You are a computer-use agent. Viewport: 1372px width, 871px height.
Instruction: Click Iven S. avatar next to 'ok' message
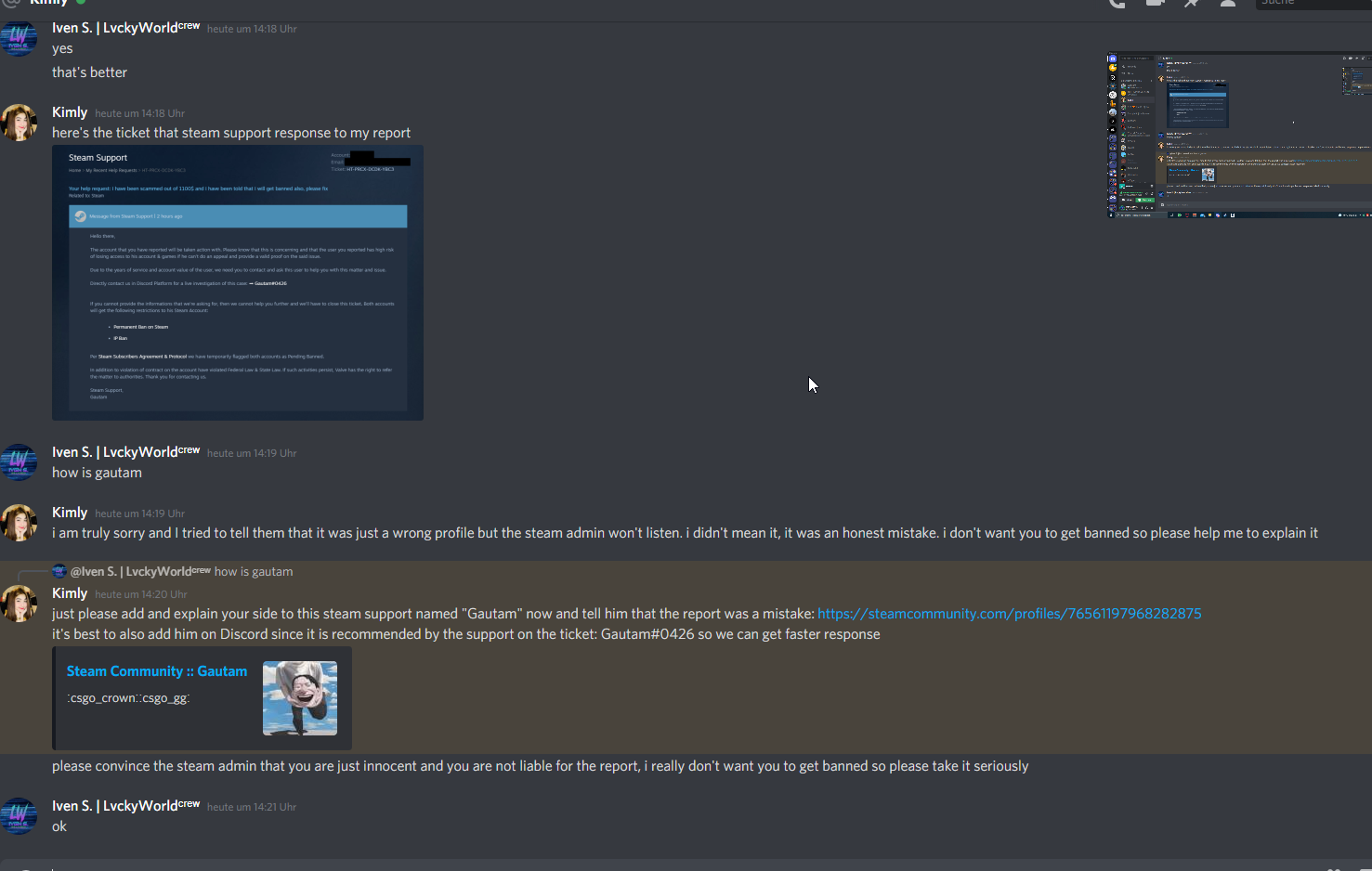[x=19, y=816]
